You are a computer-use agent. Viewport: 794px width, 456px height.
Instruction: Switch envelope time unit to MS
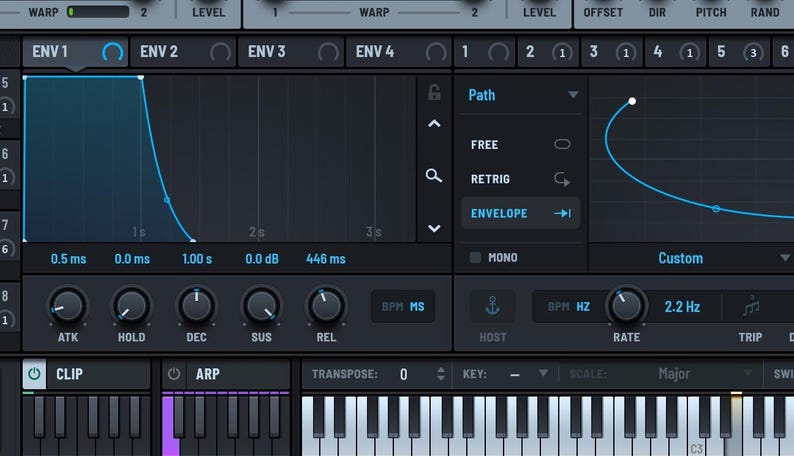pos(417,307)
